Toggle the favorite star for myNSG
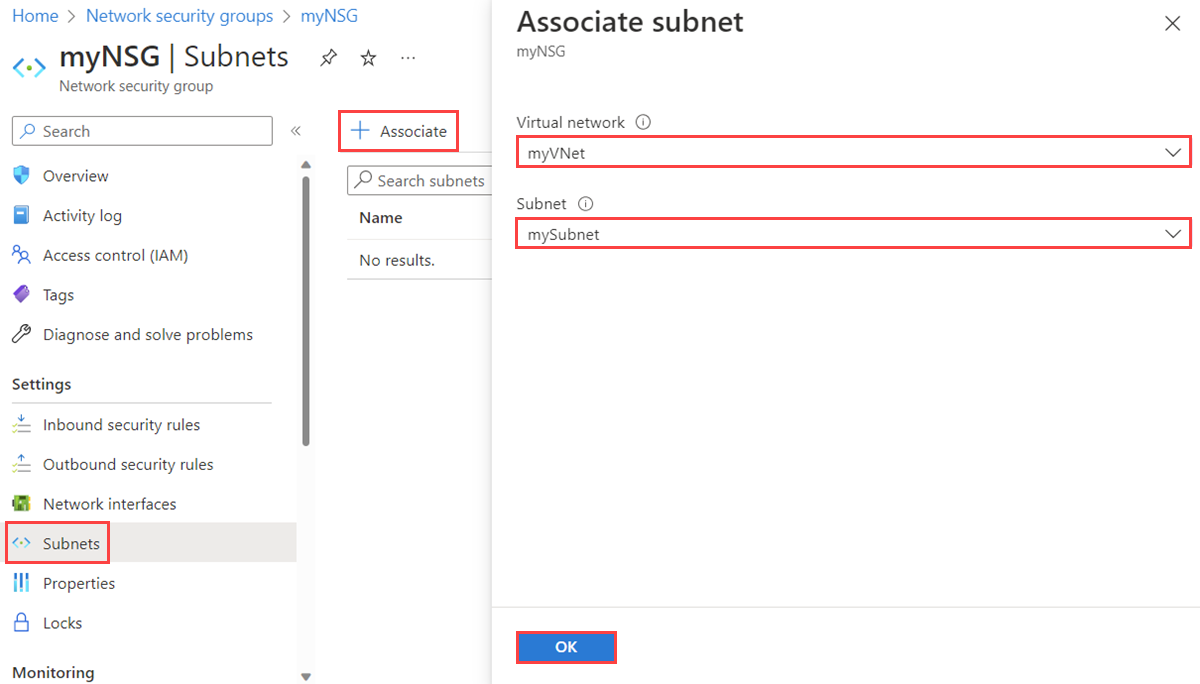This screenshot has width=1200, height=684. tap(368, 58)
